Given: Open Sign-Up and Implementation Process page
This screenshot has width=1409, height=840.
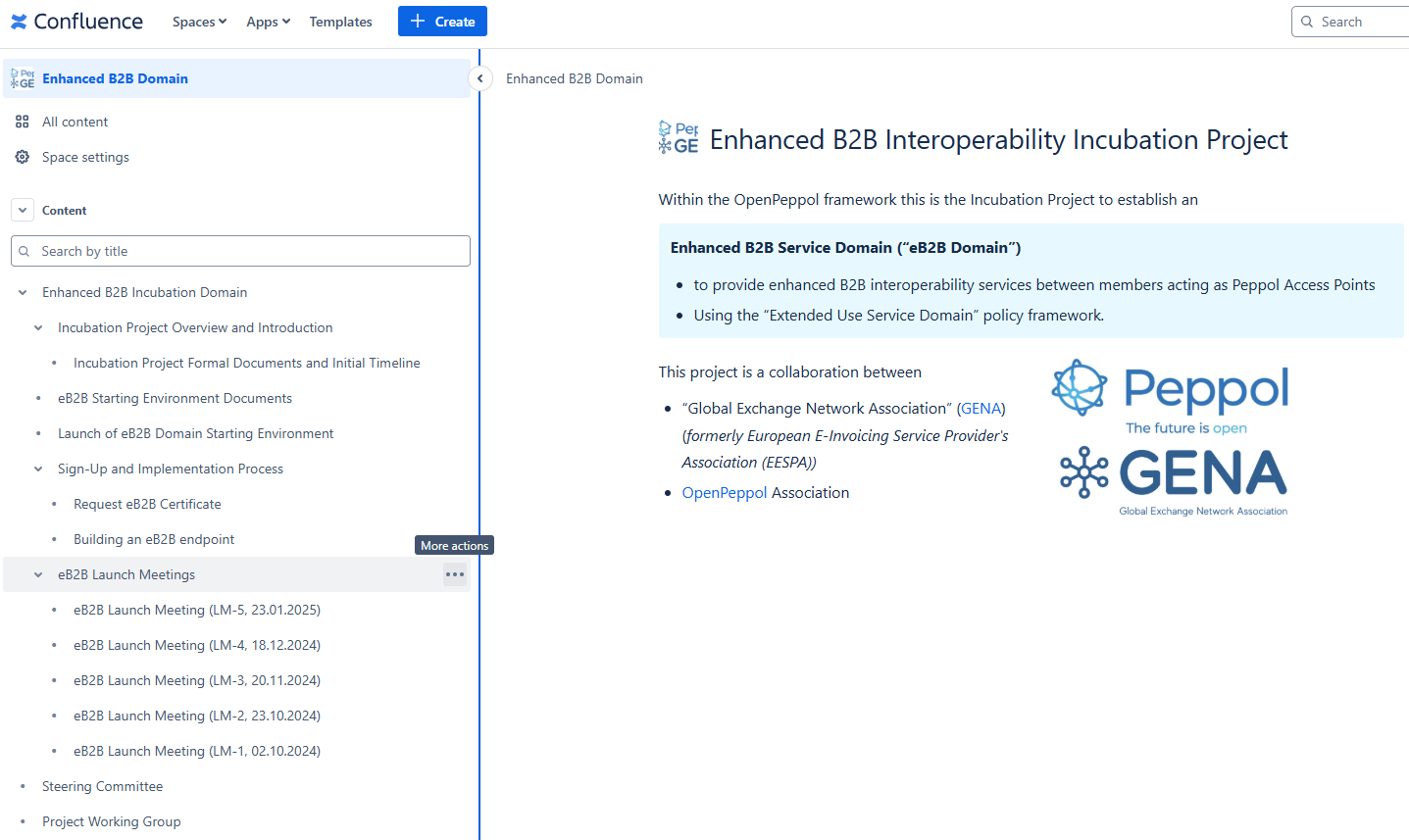Looking at the screenshot, I should (x=171, y=469).
